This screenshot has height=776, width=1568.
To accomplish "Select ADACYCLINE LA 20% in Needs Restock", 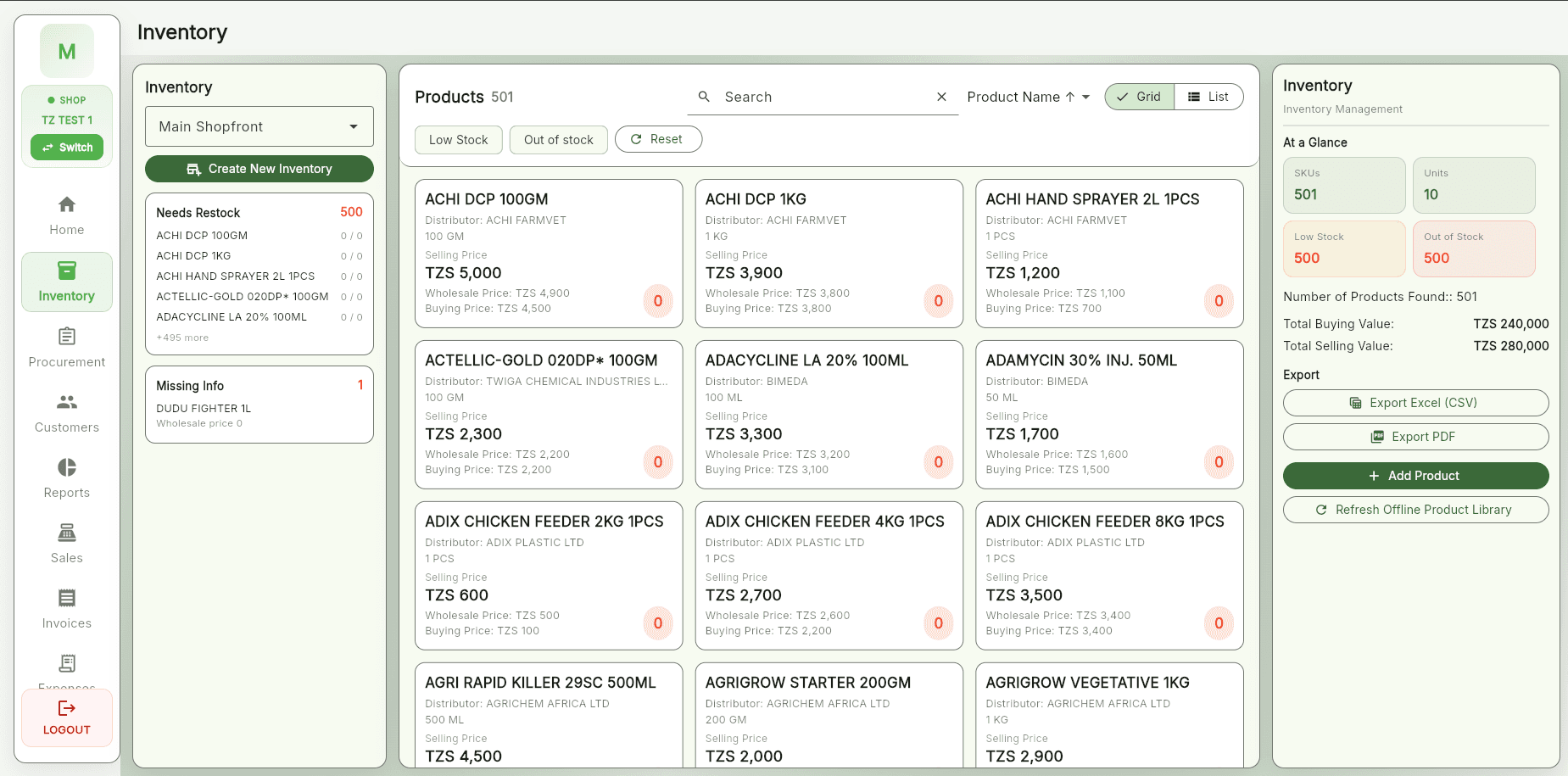I will (x=259, y=317).
